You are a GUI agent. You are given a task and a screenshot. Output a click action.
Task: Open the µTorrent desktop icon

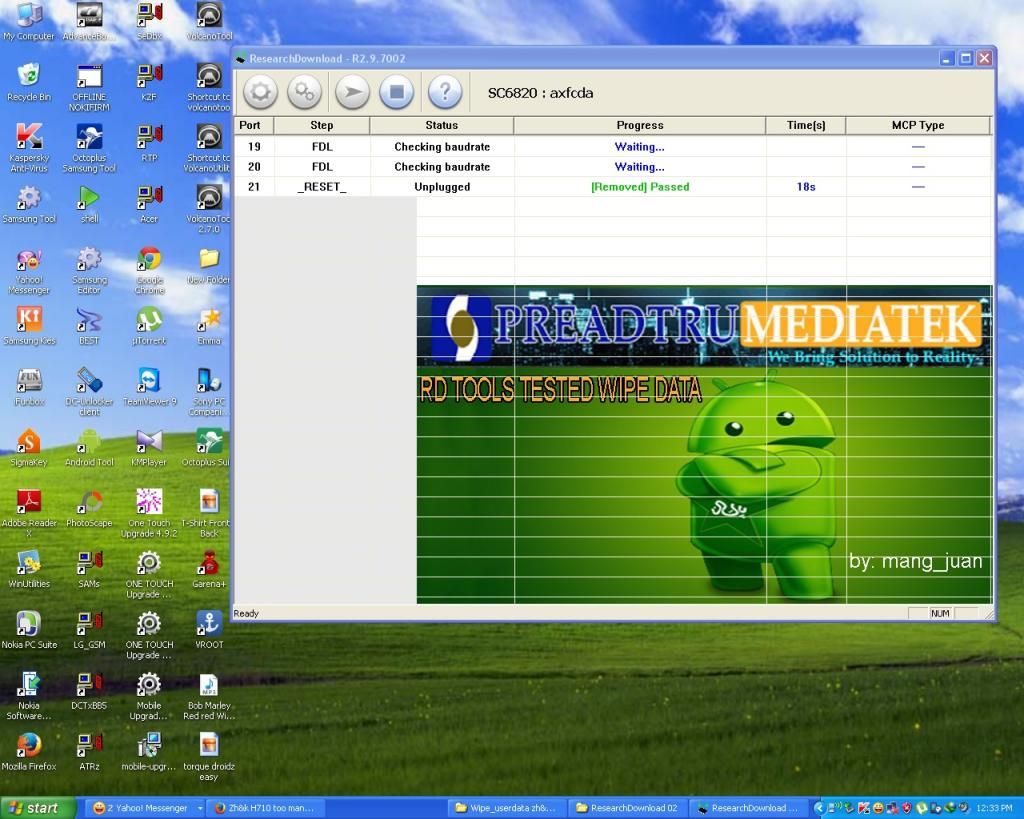(149, 325)
